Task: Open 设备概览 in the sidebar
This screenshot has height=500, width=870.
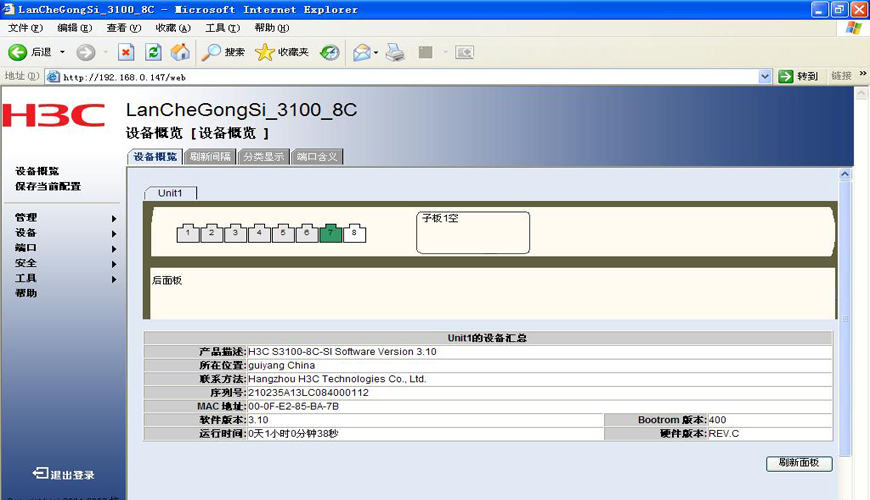Action: click(x=37, y=171)
